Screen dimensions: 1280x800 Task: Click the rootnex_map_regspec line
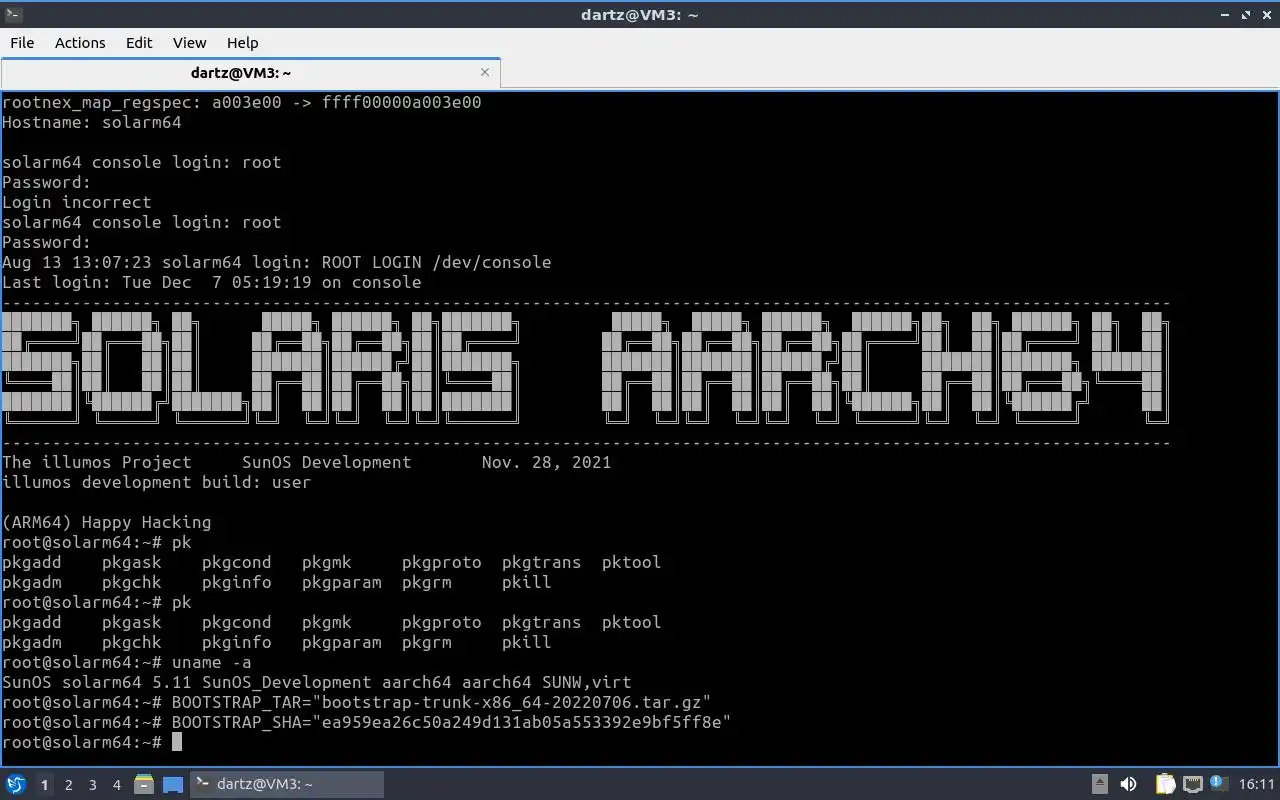242,102
